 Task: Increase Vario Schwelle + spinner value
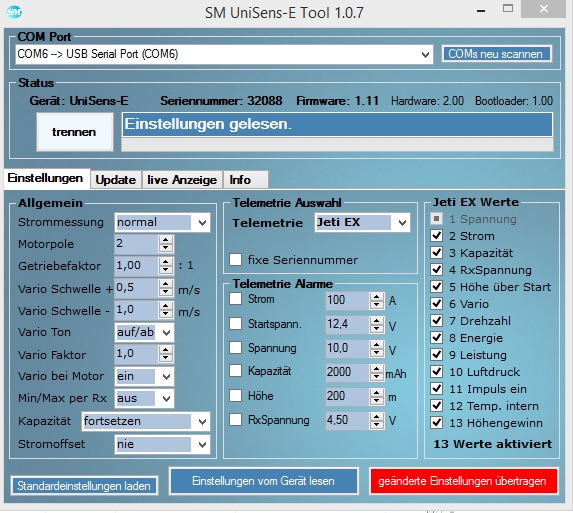pos(166,284)
